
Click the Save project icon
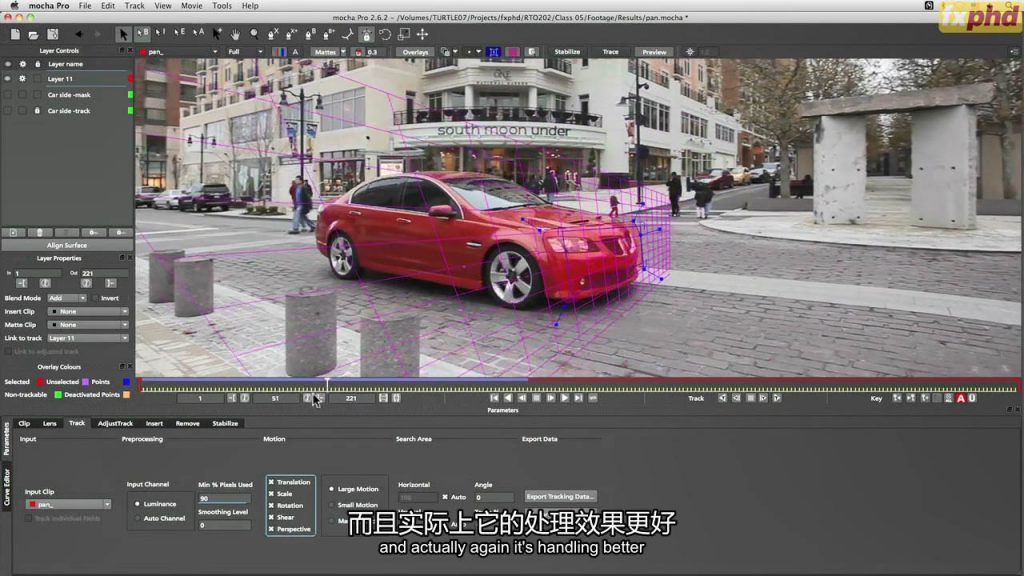click(x=52, y=34)
